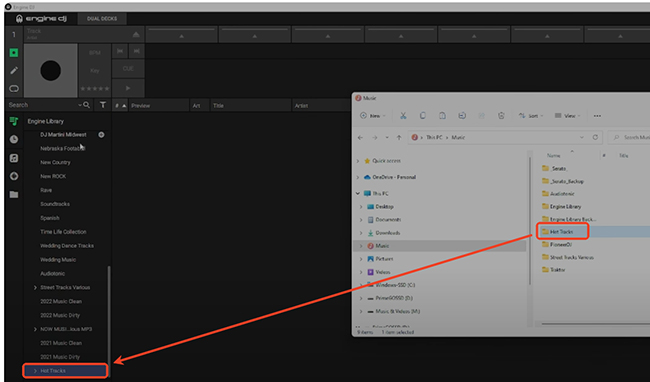Refresh the Music folder in Explorer
650x382 pixels.
[x=595, y=137]
